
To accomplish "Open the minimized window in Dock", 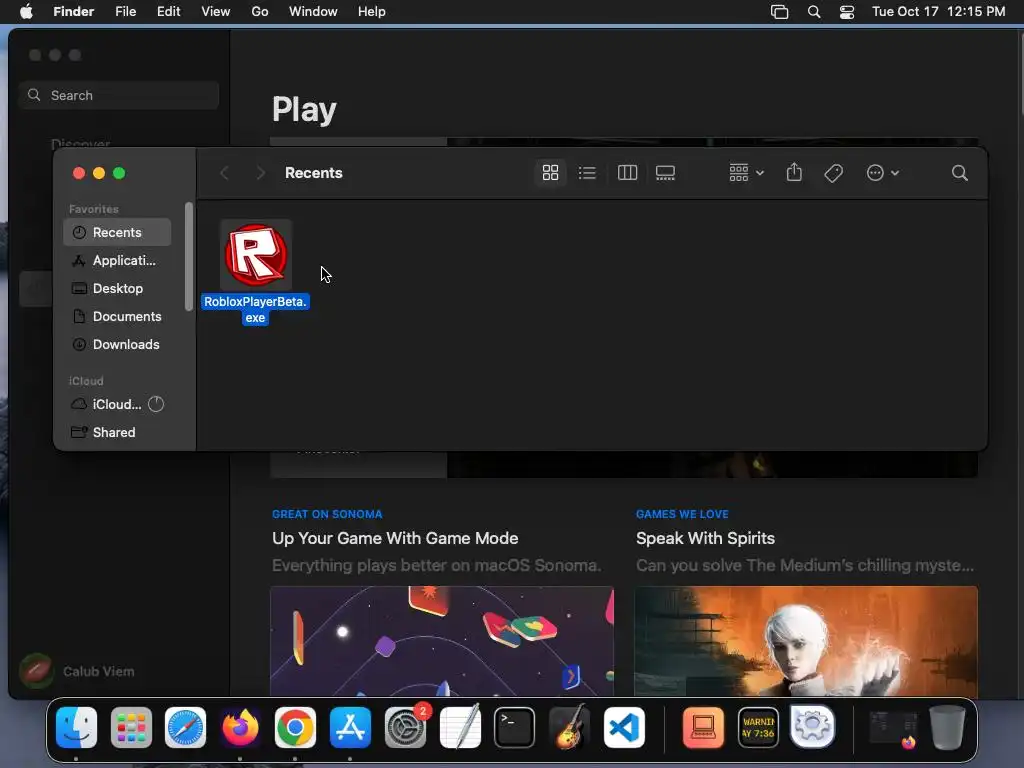I will (893, 728).
